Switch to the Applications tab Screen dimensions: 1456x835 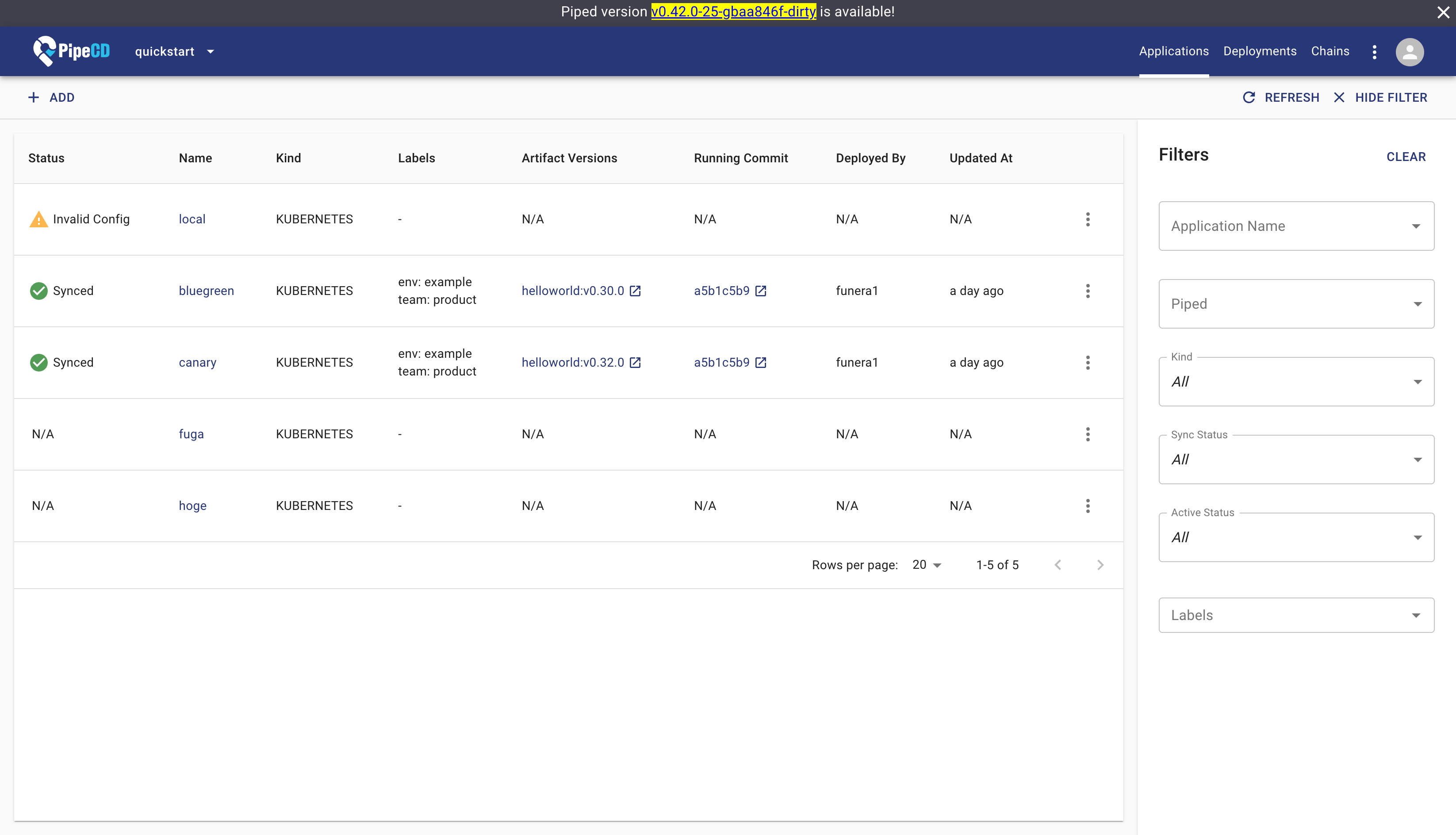point(1173,51)
